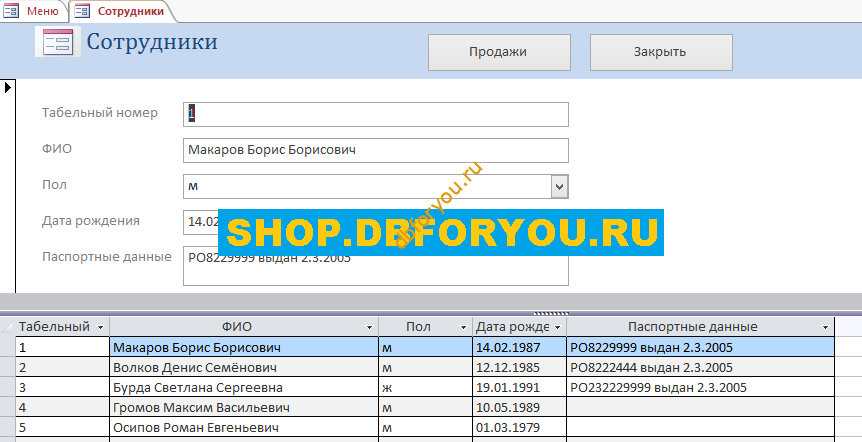
Task: Select the row selector for record 2
Action: click(x=8, y=367)
